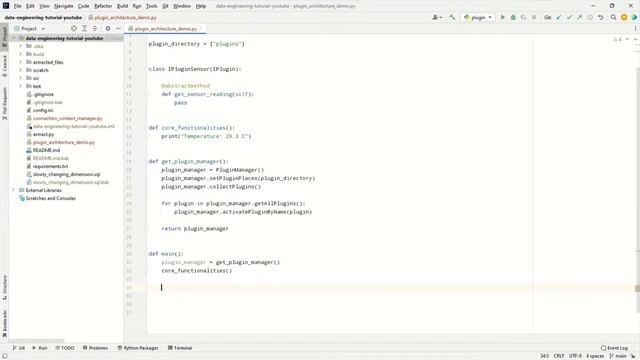640x360 pixels.
Task: Toggle the Structure side panel
Action: coord(4,287)
